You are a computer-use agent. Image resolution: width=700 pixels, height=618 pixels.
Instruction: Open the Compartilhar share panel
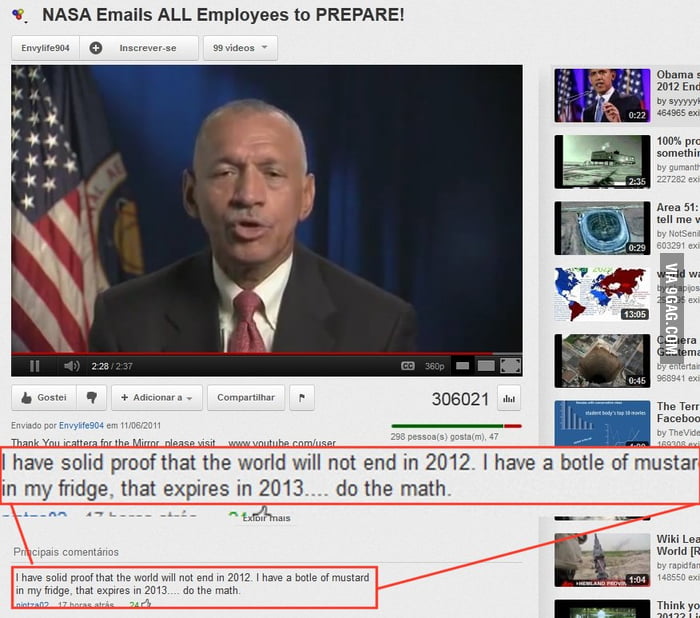(x=246, y=397)
